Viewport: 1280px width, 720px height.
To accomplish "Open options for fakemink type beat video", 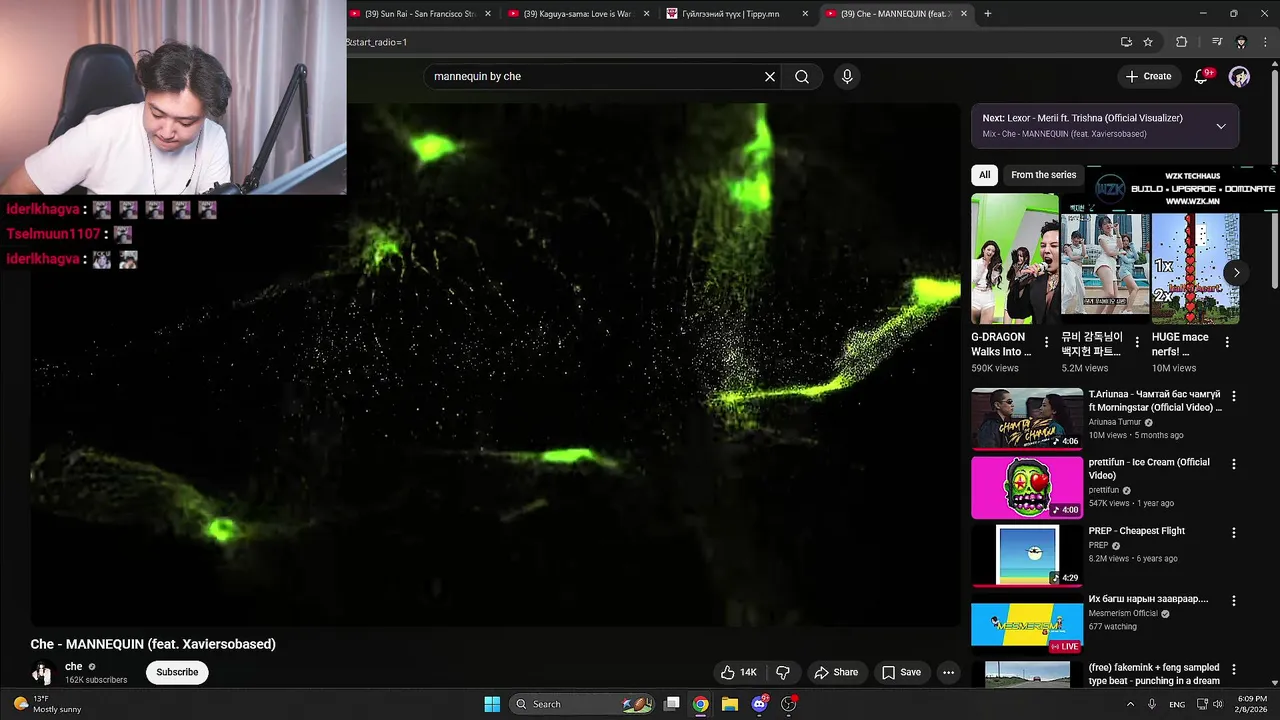I will coord(1233,669).
